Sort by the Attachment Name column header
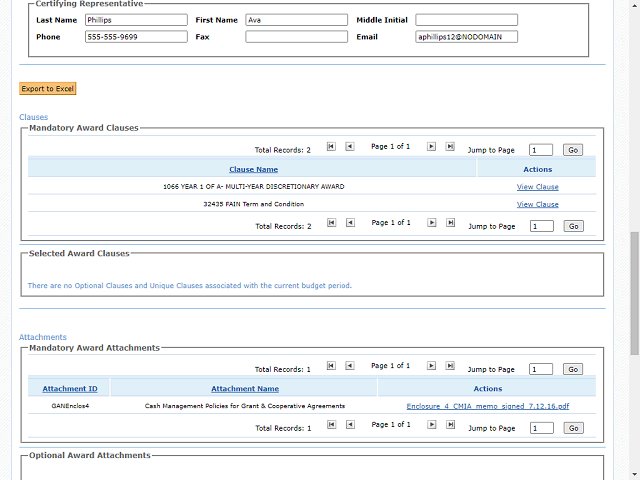Image resolution: width=640 pixels, height=480 pixels. 244,389
